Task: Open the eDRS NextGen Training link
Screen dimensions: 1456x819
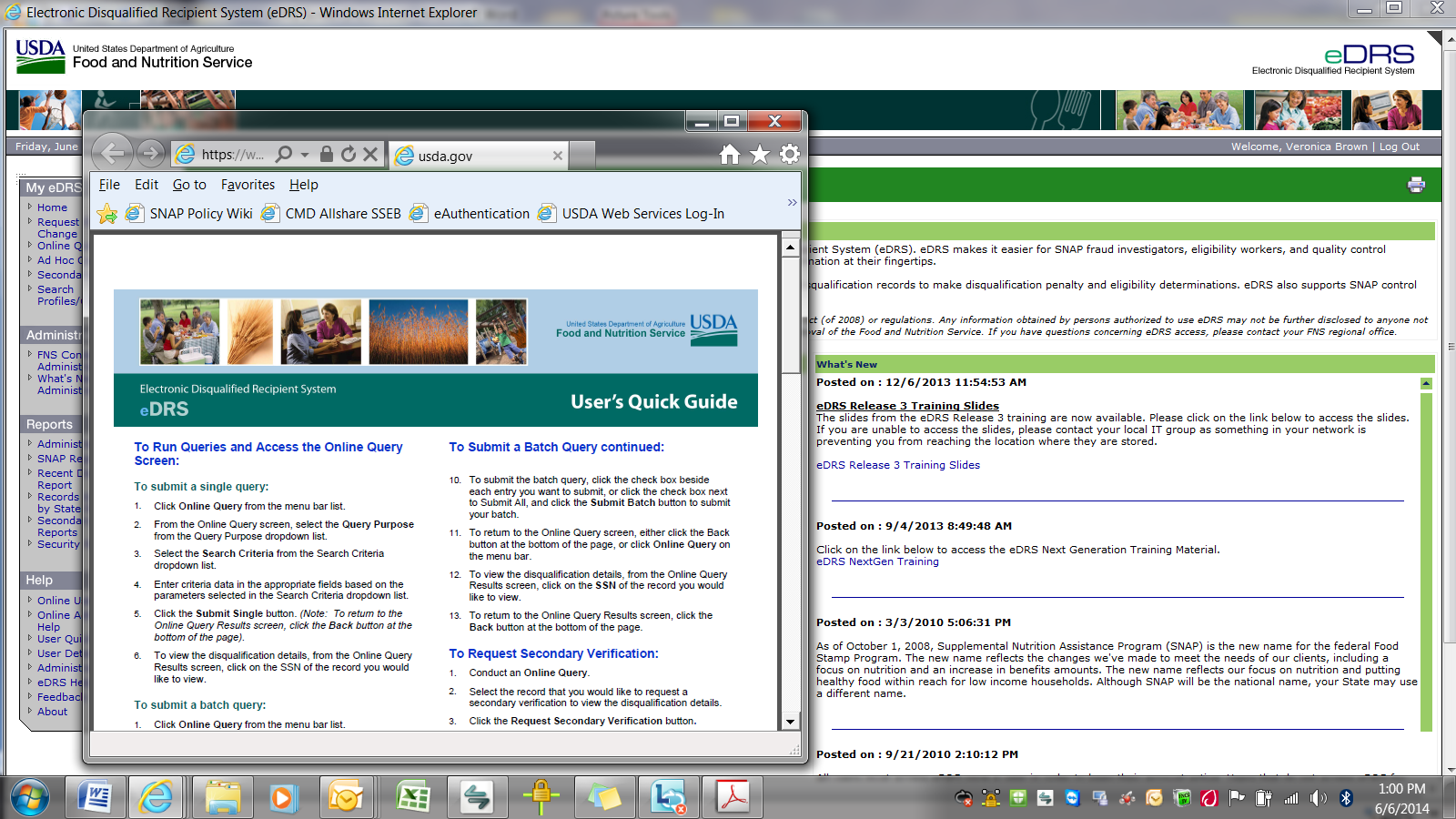Action: coord(877,561)
